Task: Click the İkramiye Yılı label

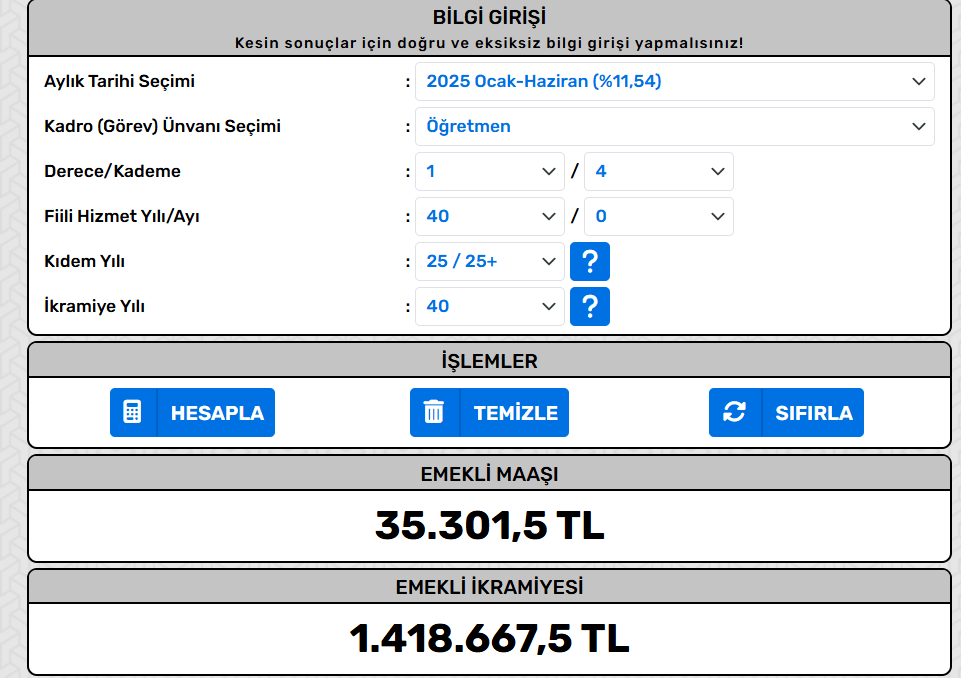Action: click(94, 306)
